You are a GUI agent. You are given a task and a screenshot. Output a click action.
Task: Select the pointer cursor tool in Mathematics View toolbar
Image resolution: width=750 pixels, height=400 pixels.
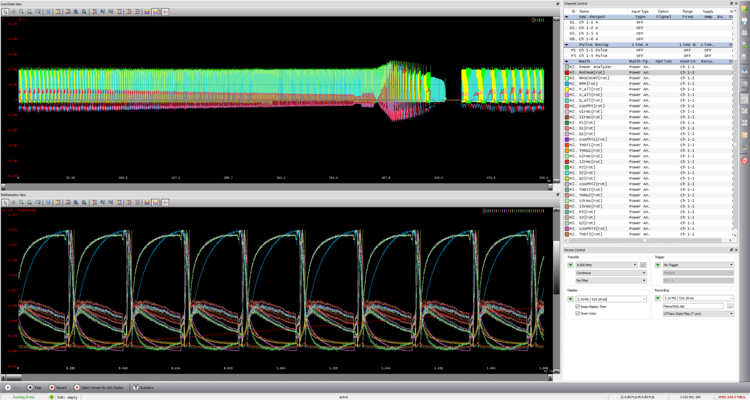(5, 202)
